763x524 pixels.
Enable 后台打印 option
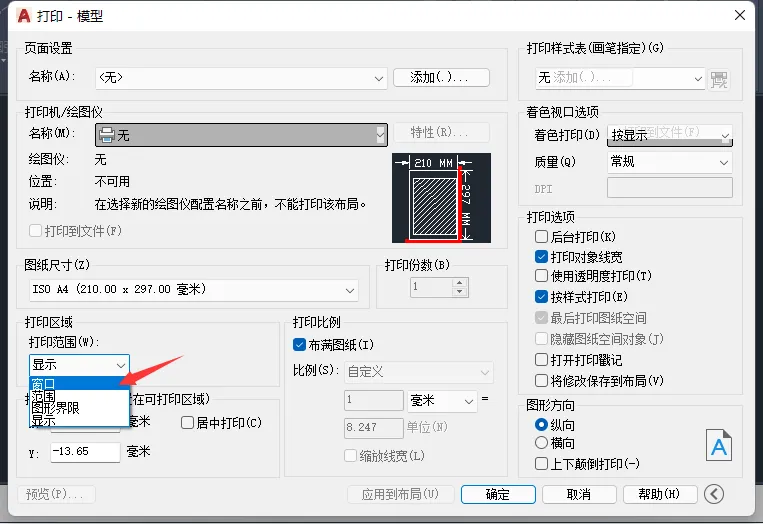pyautogui.click(x=541, y=237)
